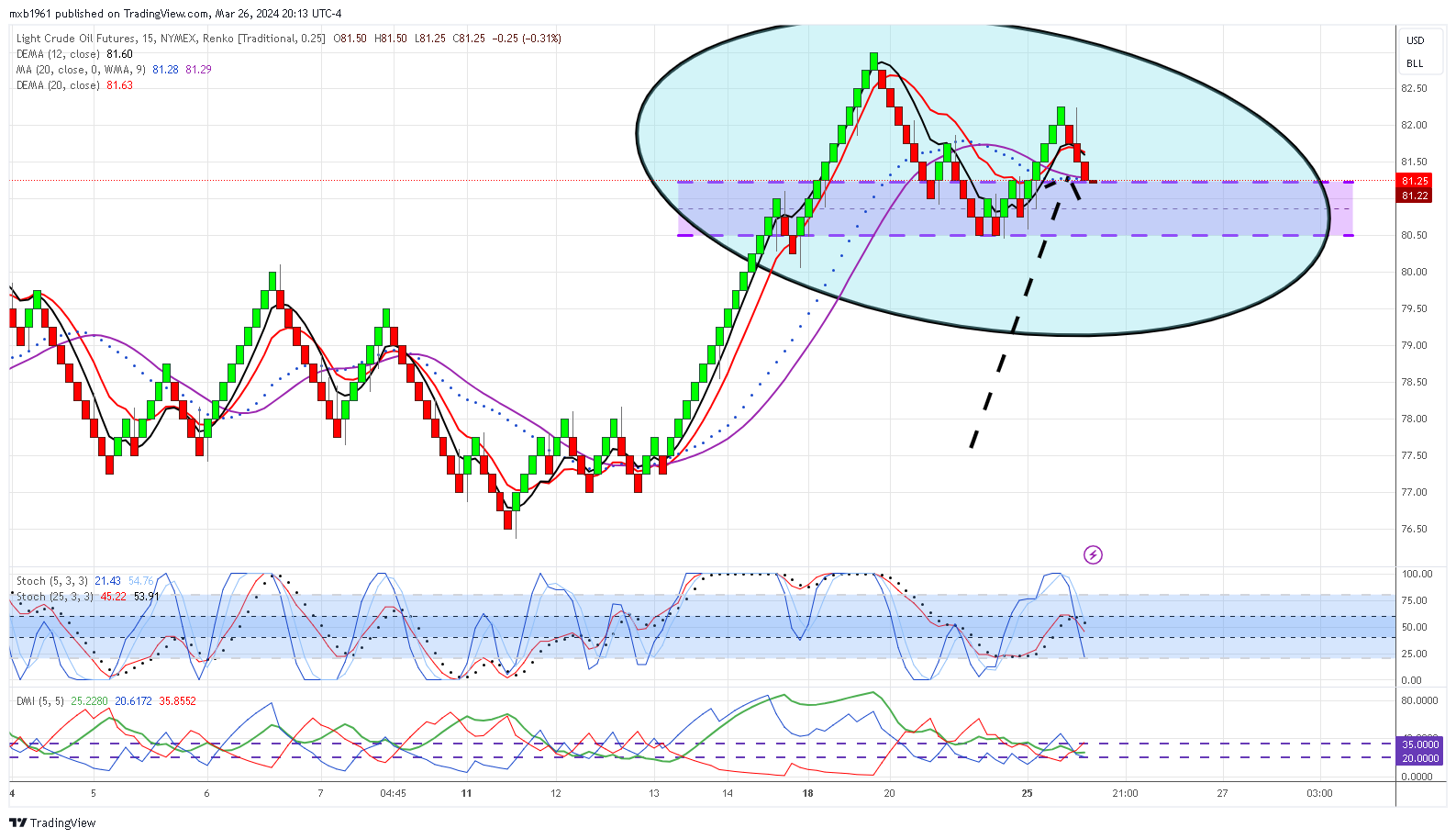Click the DEMA value 81.60 in legend
The image size is (1456, 839).
point(119,54)
